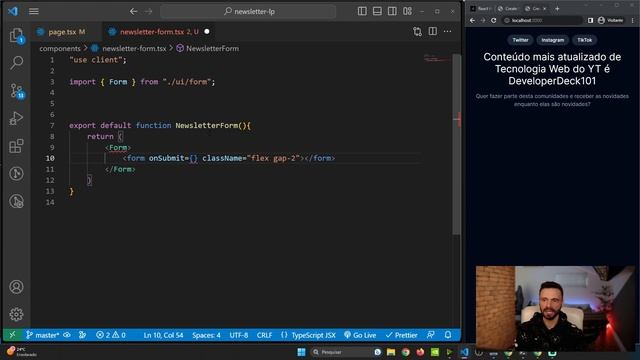Image resolution: width=640 pixels, height=360 pixels.
Task: Select NewsletterForm symbol in the breadcrumb
Action: (212, 48)
